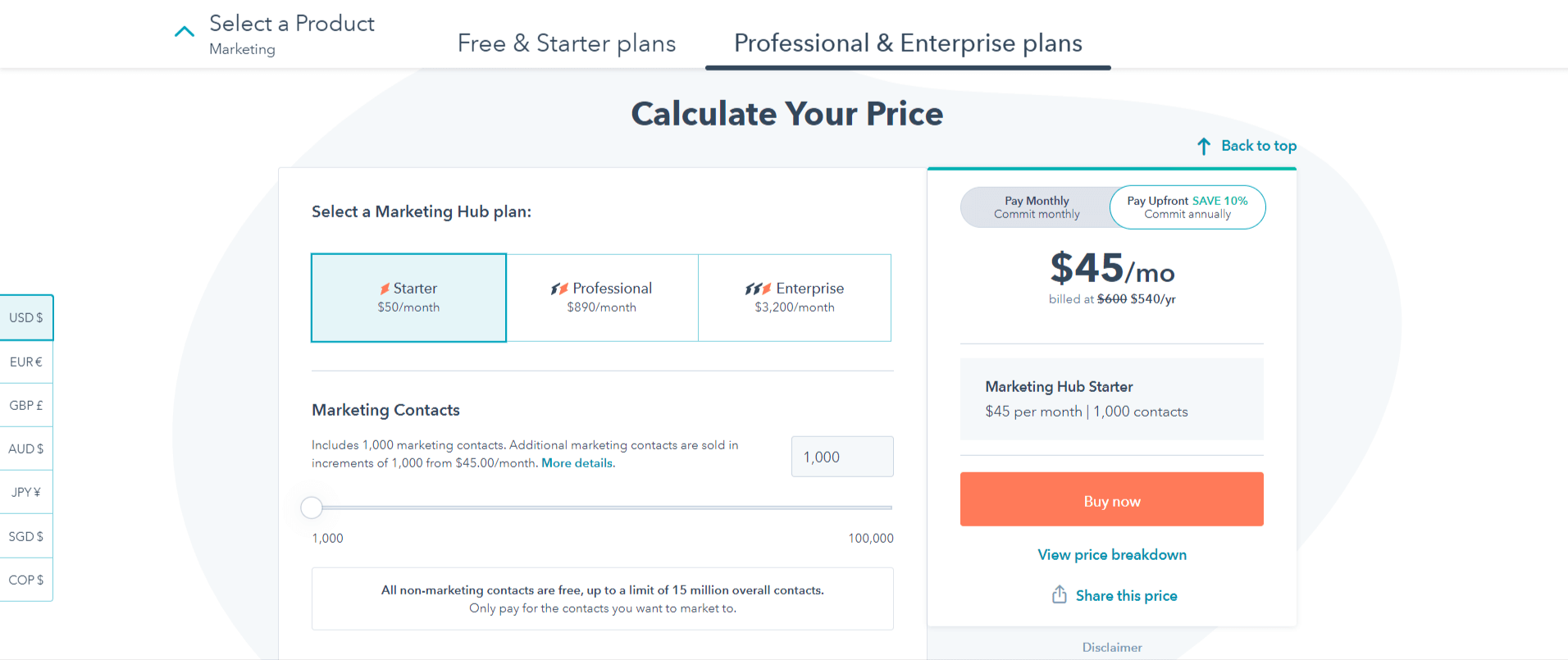Open the Free & Starter plans tab
The height and width of the screenshot is (660, 1568).
567,43
